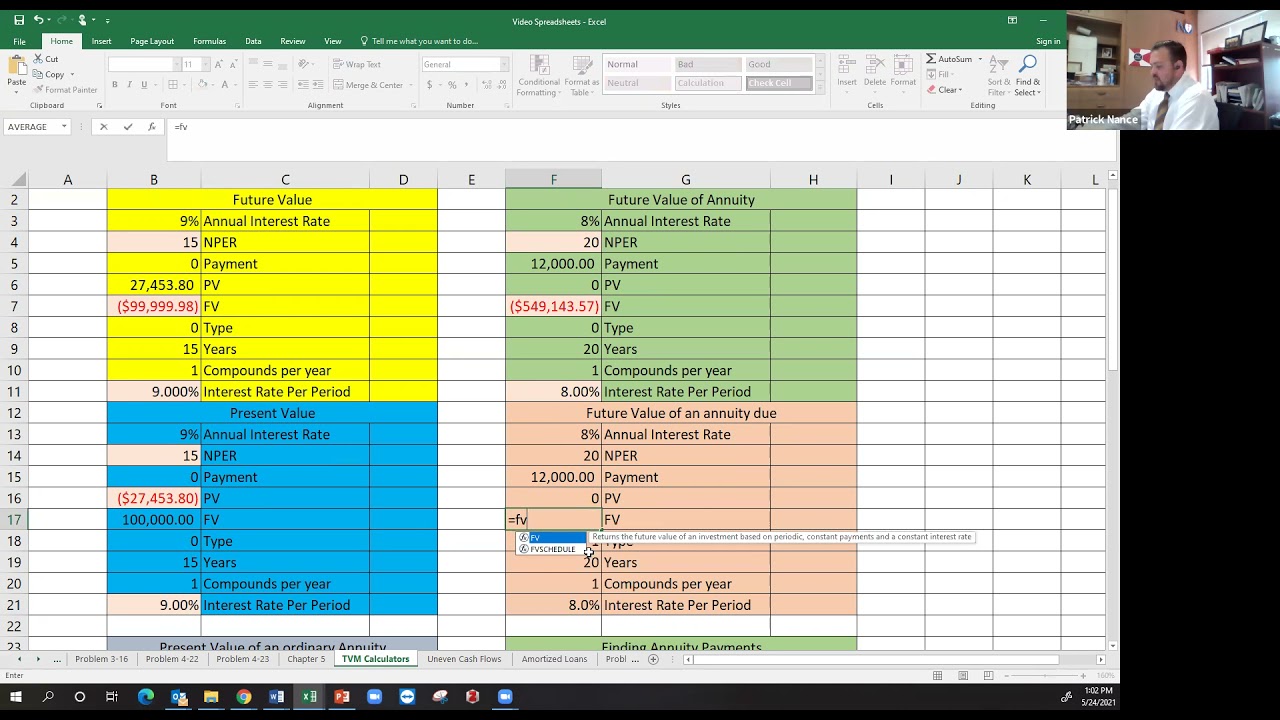The image size is (1280, 720).
Task: Click the Cut scissors button
Action: tap(46, 59)
